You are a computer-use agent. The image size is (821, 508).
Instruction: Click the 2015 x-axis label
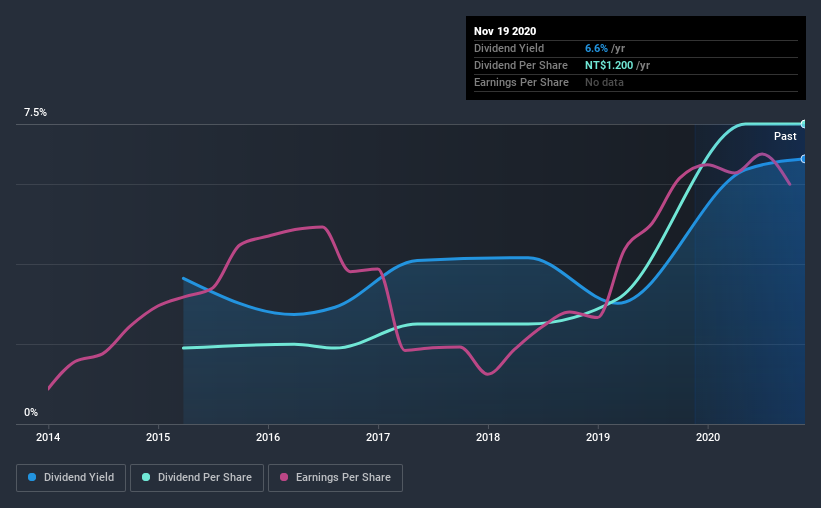pos(158,437)
